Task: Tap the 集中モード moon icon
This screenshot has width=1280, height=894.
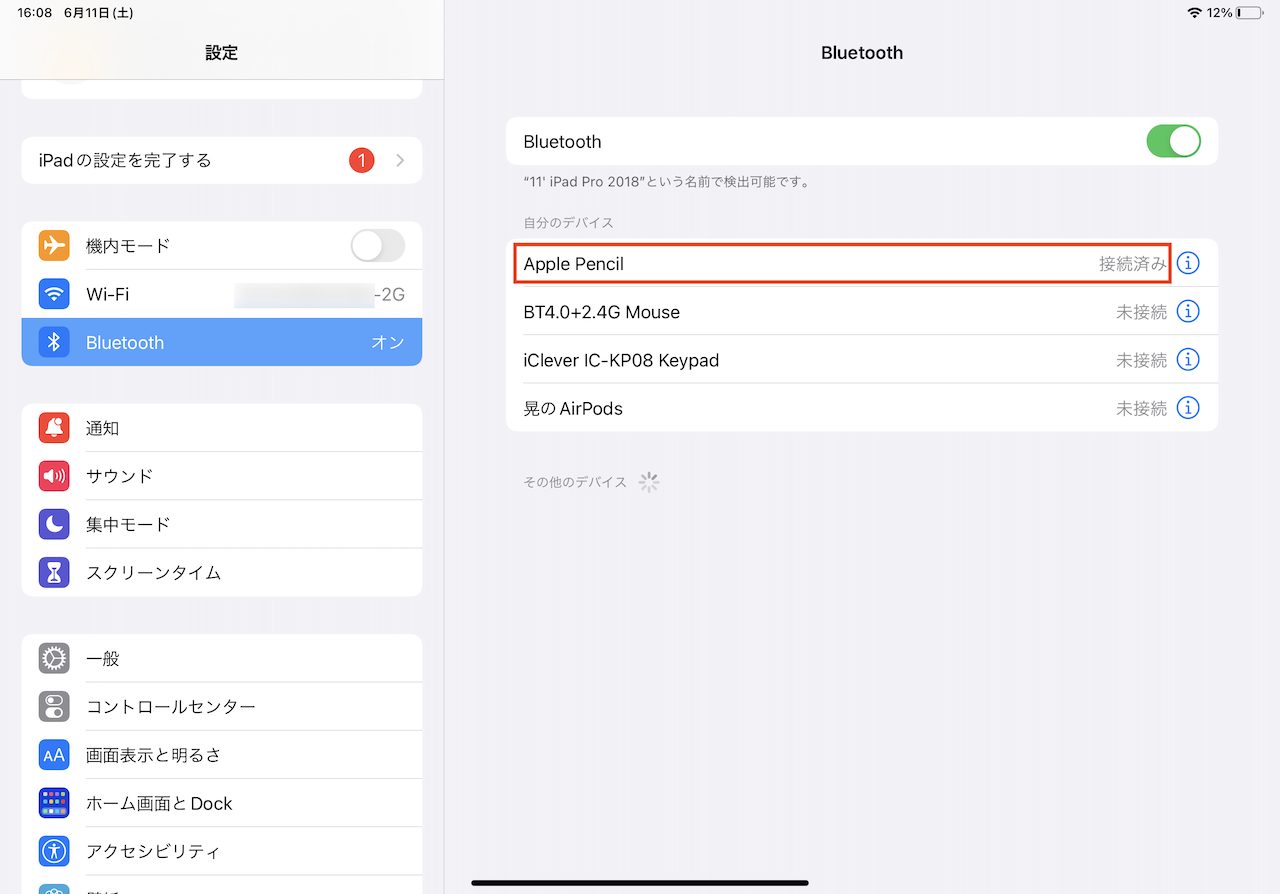Action: tap(54, 524)
